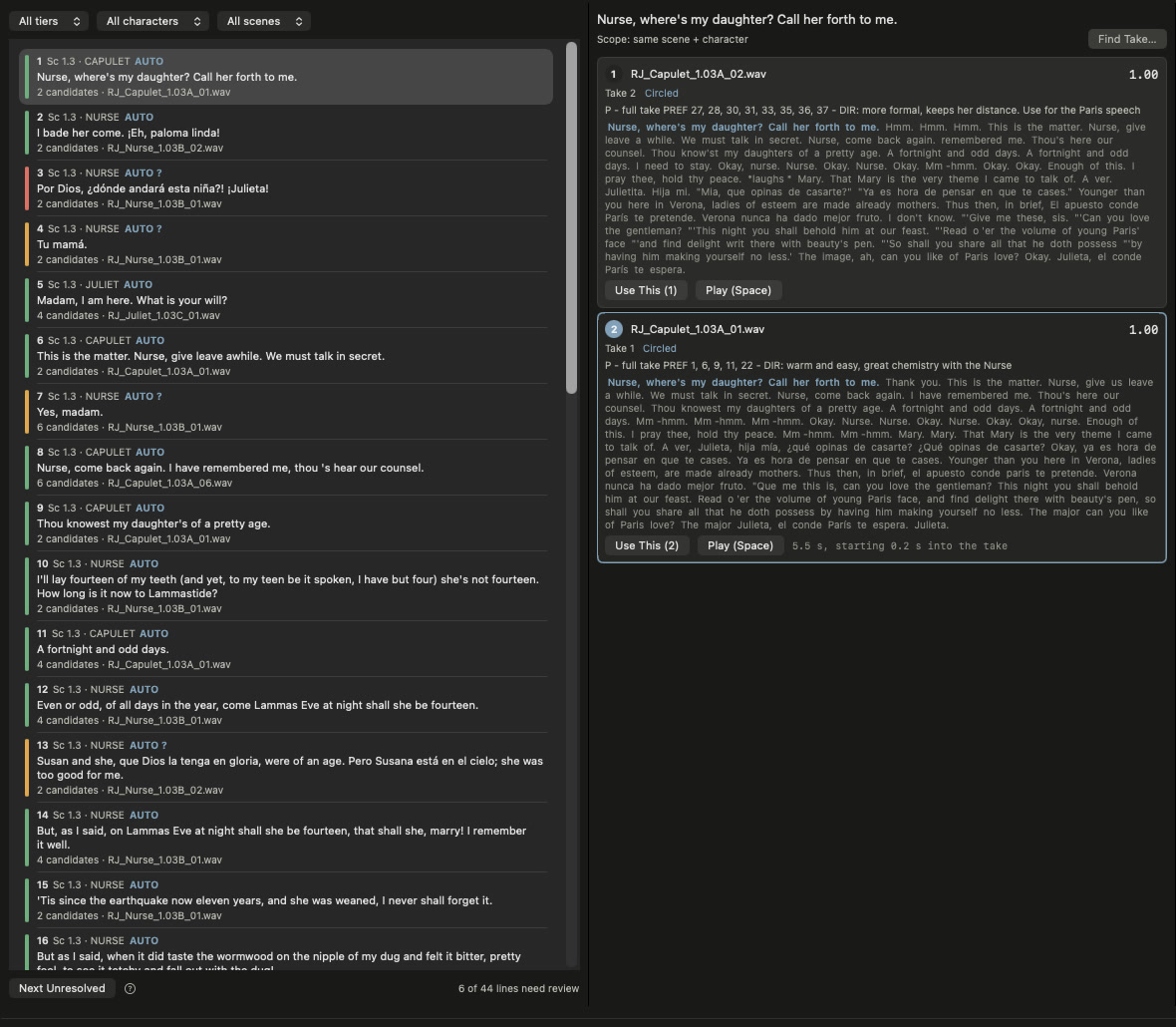Click the help question mark icon
This screenshot has height=1027, width=1176.
coord(130,989)
